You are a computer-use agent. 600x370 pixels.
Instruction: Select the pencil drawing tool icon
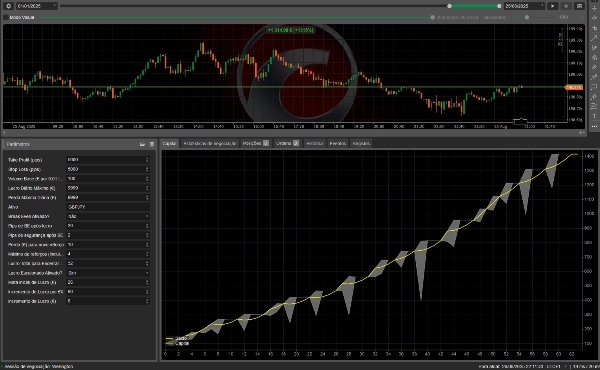594,47
